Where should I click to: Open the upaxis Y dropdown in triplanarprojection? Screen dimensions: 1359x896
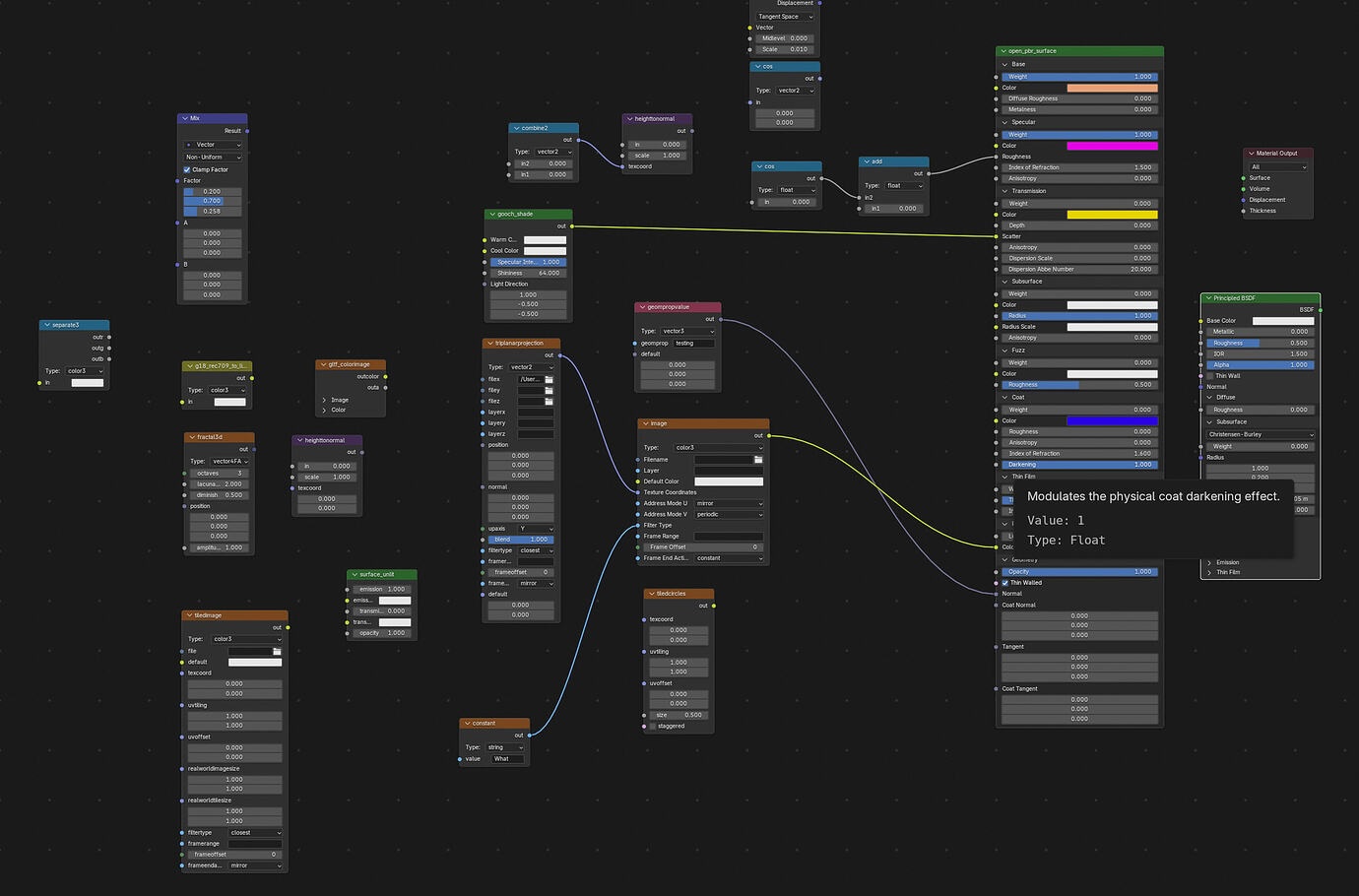pyautogui.click(x=536, y=529)
